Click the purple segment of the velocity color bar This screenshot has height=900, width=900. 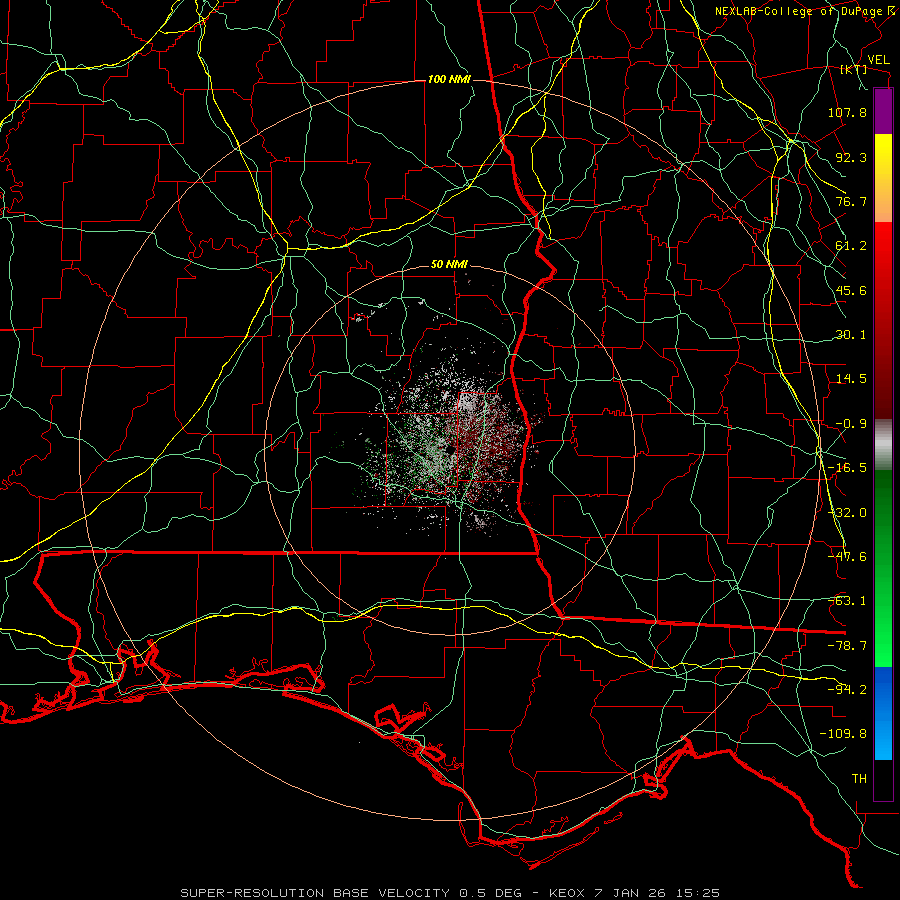(x=883, y=111)
